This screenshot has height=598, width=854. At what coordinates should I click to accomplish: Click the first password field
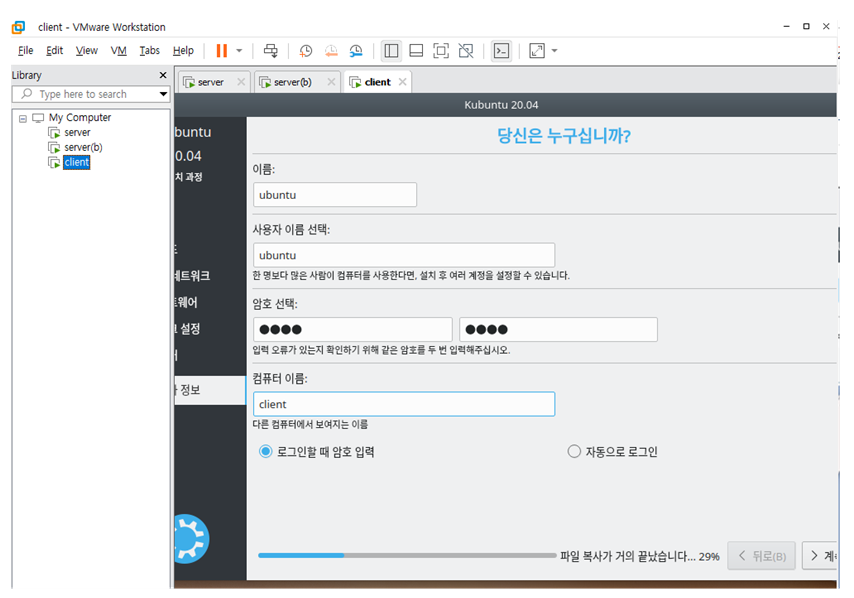353,329
